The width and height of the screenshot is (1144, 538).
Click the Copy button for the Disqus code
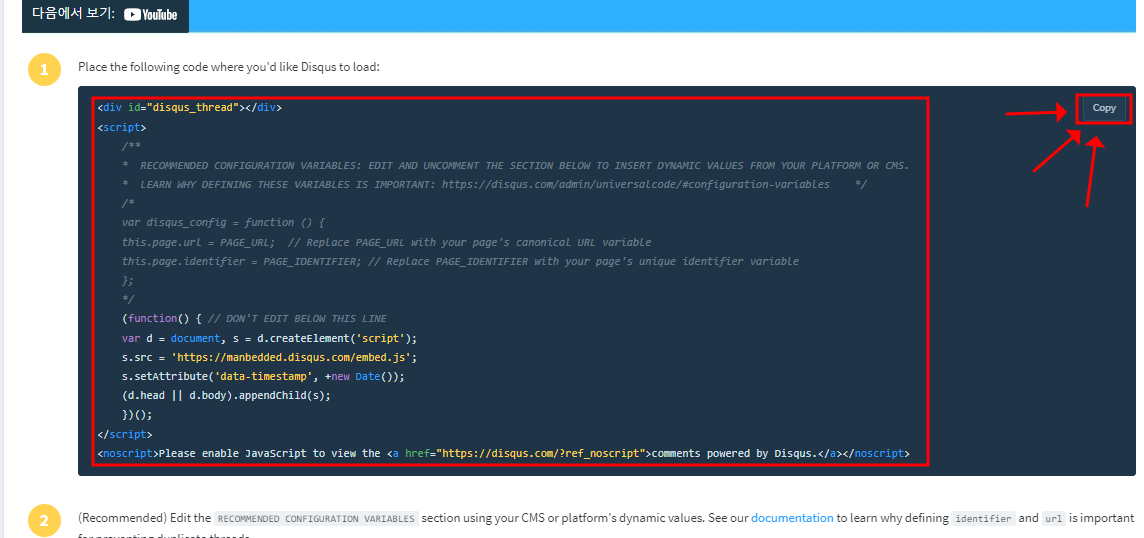[x=1104, y=108]
